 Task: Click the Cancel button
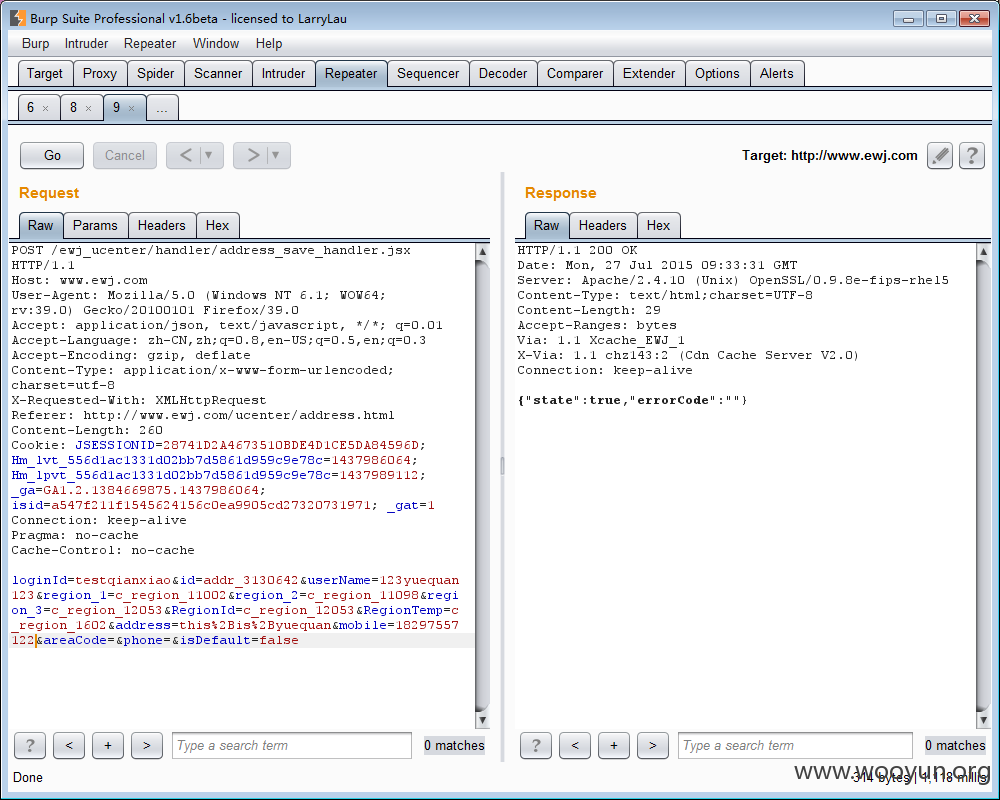[125, 156]
